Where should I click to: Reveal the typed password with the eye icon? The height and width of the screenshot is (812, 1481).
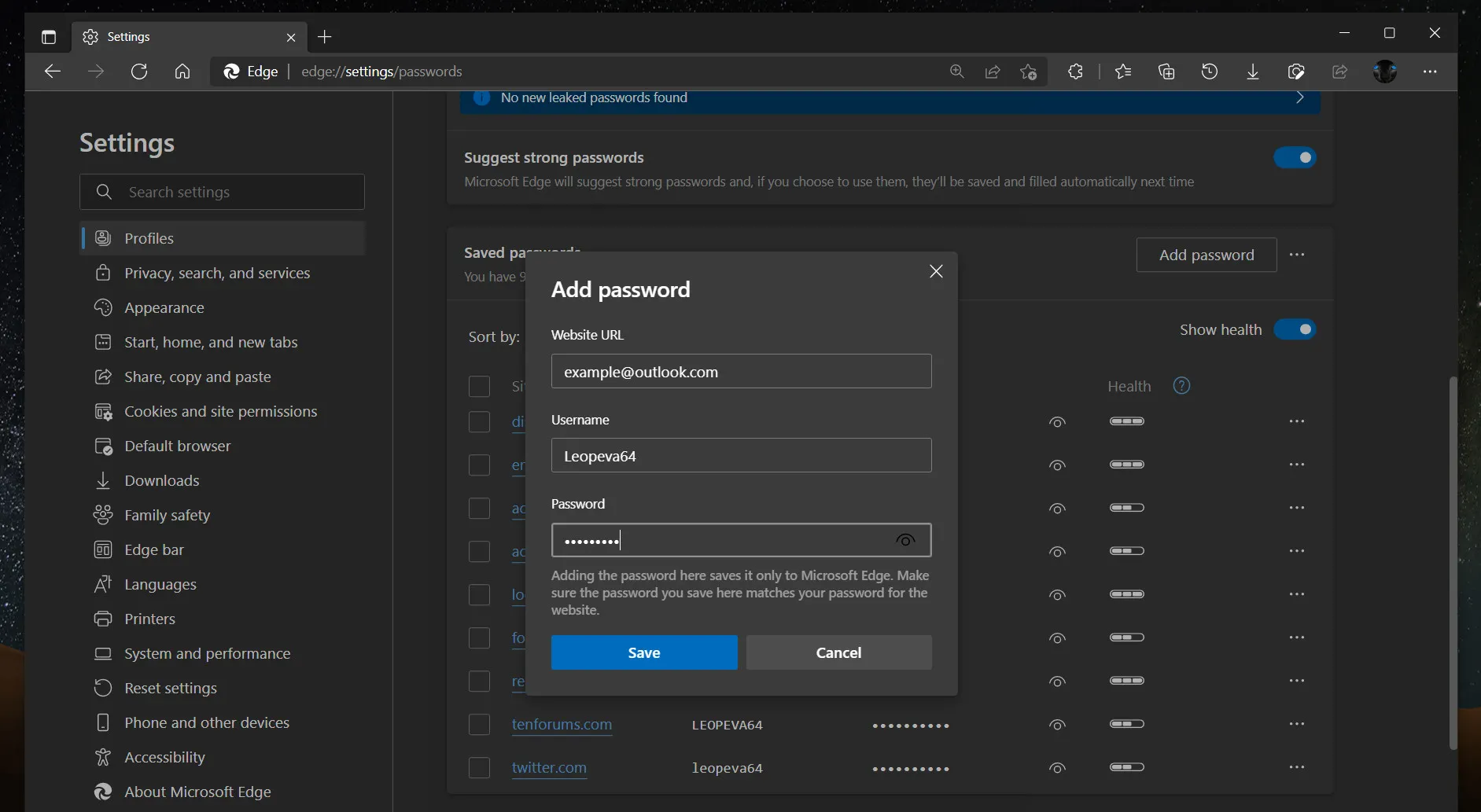pos(905,540)
